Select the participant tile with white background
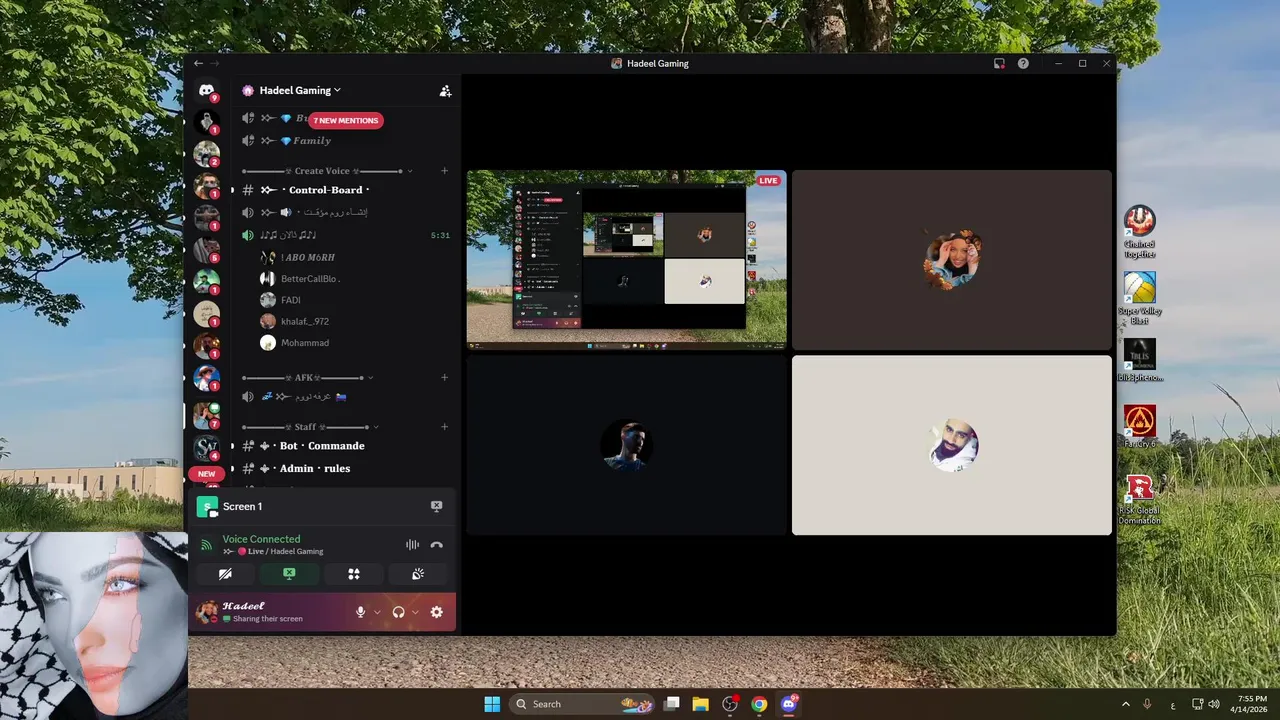 951,445
